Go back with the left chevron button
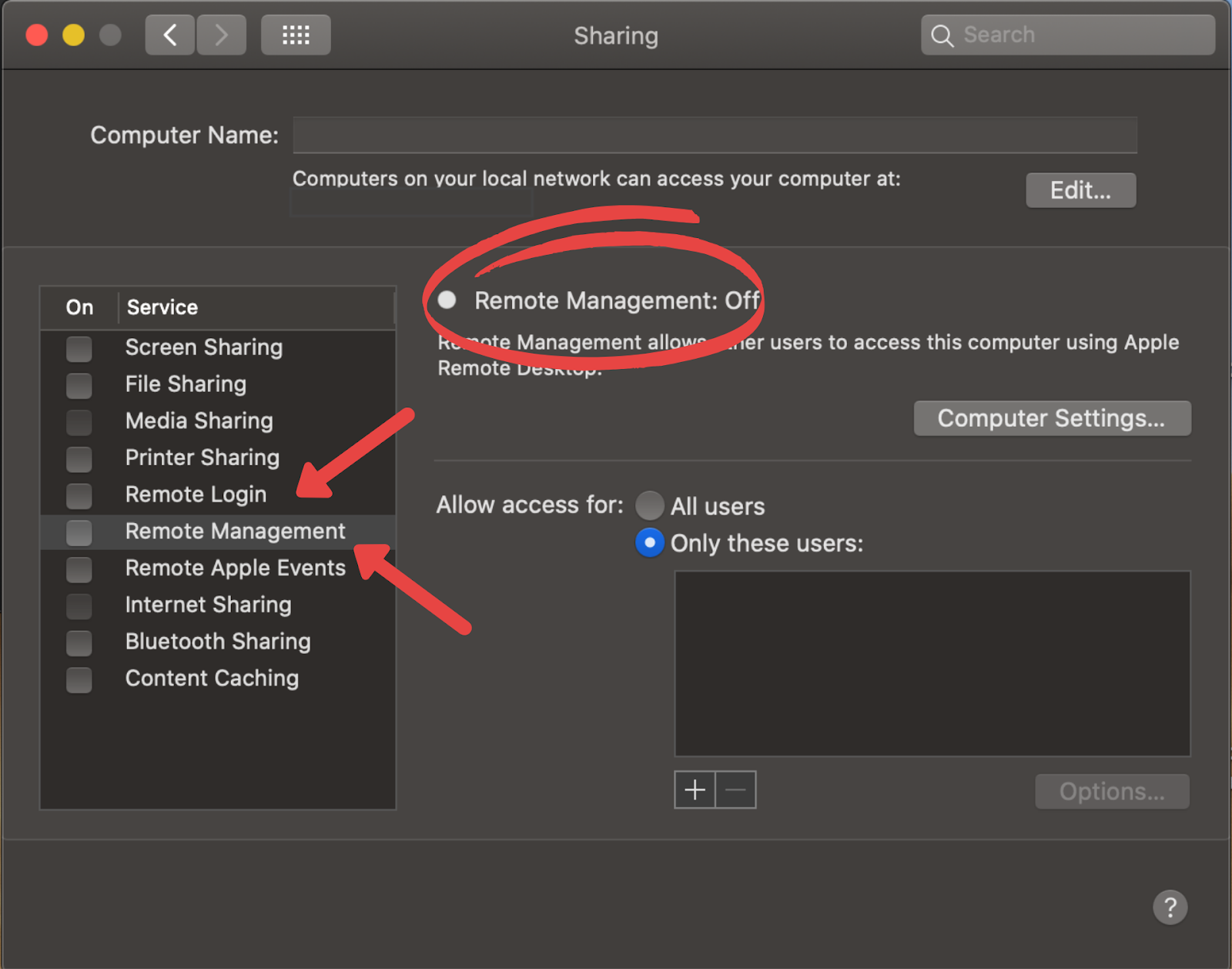The image size is (1232, 969). [170, 35]
